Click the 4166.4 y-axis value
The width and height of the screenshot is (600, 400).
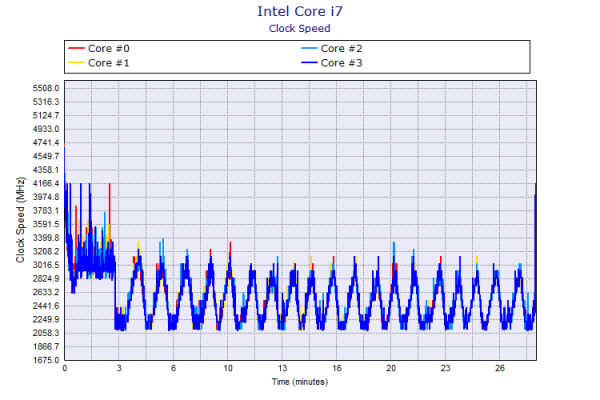(x=46, y=183)
